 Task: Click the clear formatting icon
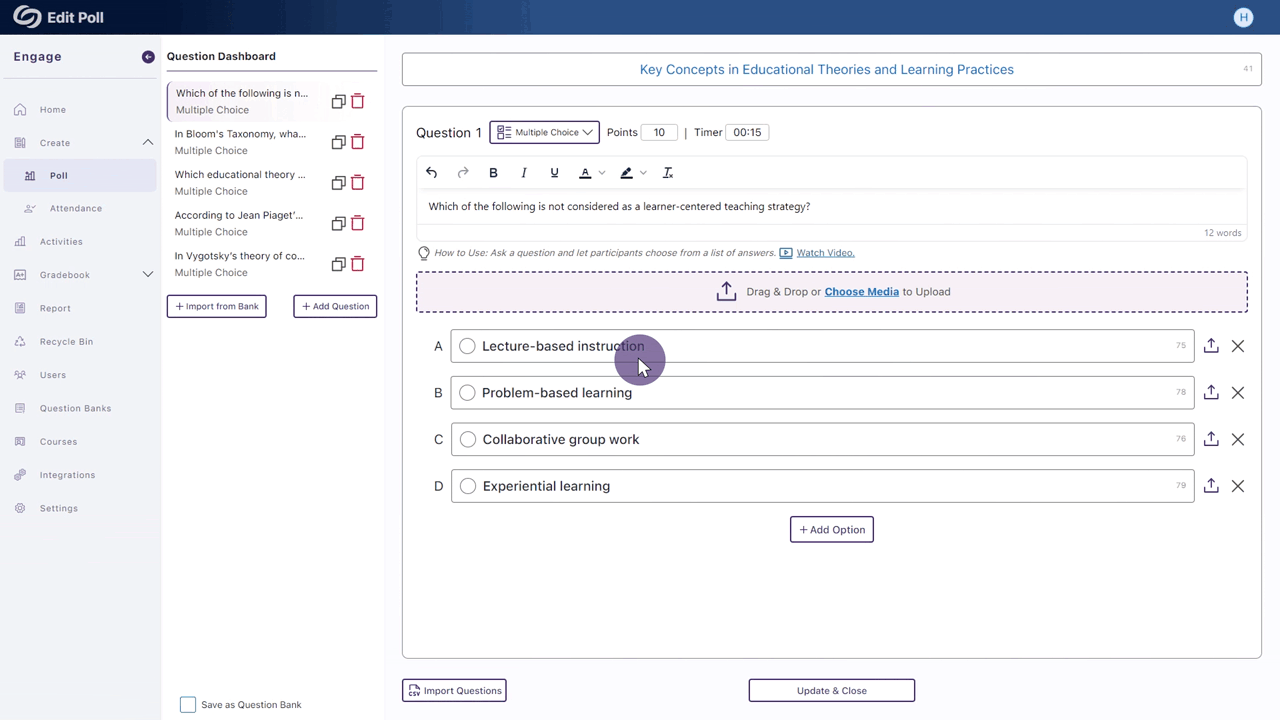tap(668, 173)
